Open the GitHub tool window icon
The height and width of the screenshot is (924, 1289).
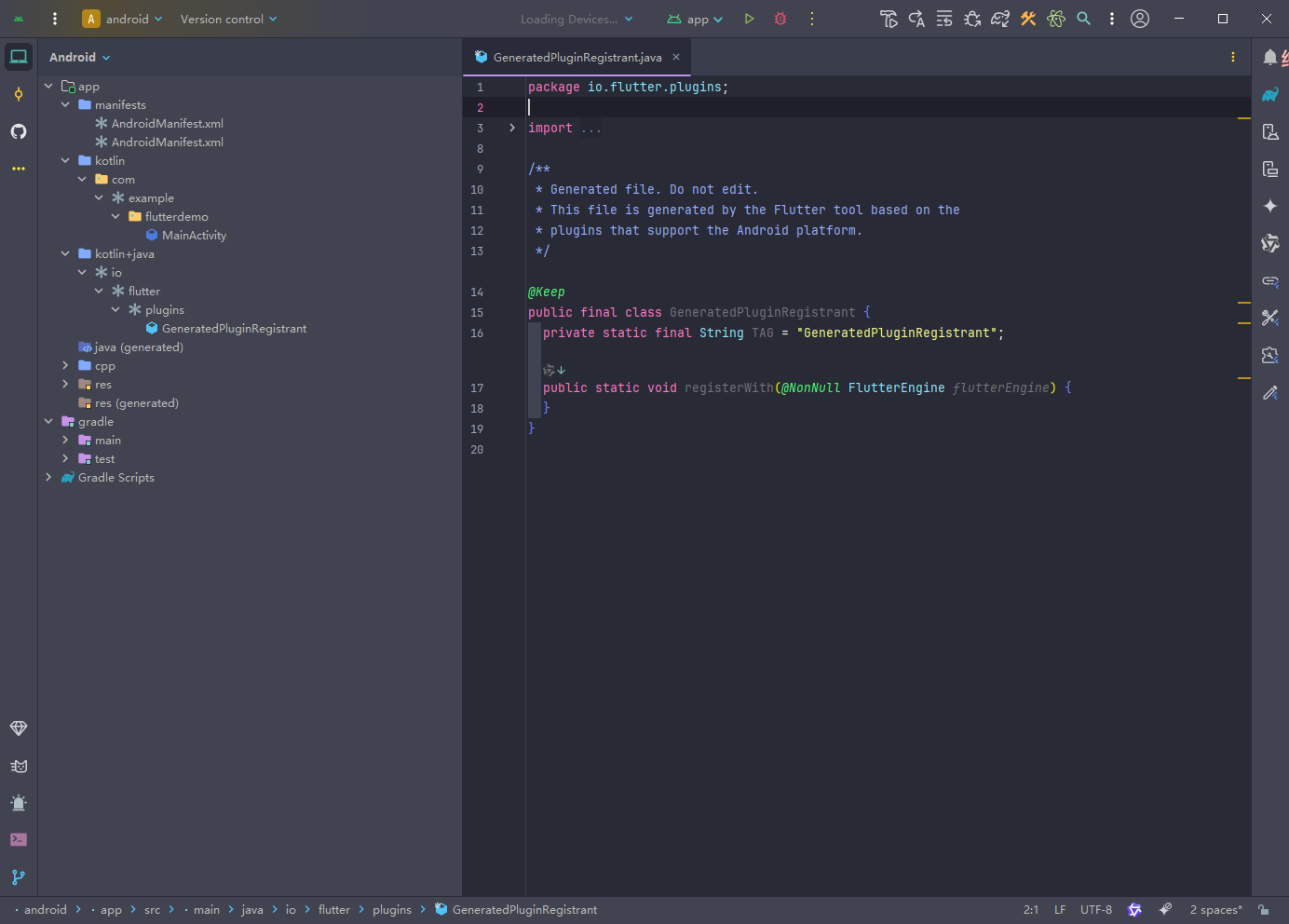[19, 131]
